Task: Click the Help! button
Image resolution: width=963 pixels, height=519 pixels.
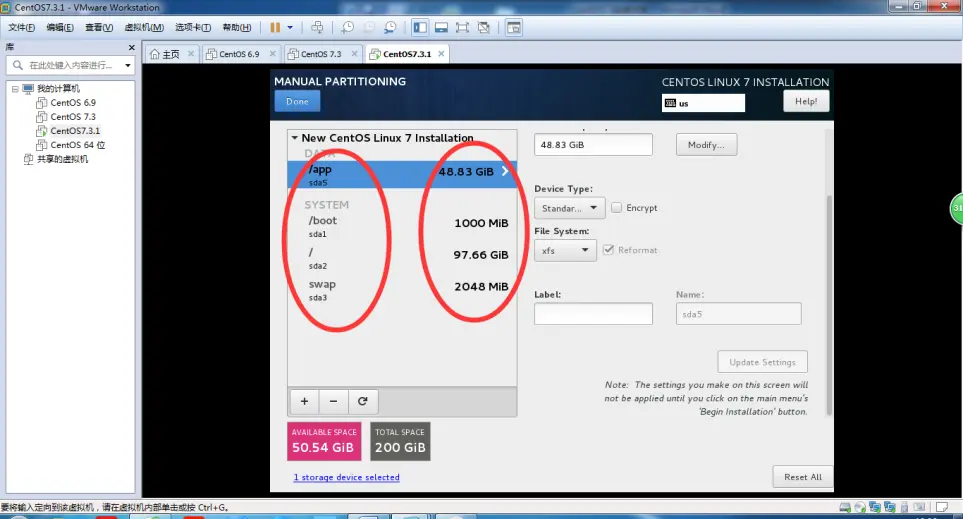Action: click(806, 101)
